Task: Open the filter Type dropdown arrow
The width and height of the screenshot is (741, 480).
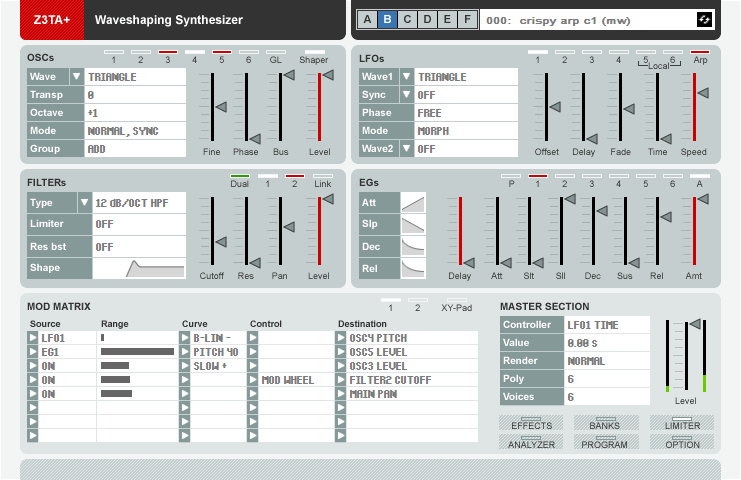Action: 85,203
